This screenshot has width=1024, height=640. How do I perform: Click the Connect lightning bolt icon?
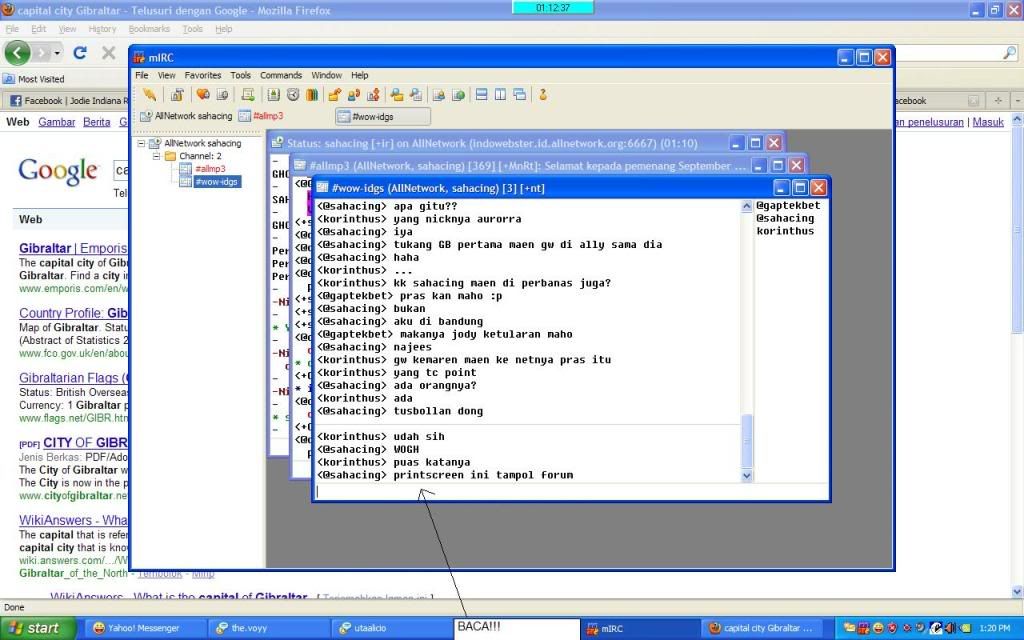pos(149,95)
